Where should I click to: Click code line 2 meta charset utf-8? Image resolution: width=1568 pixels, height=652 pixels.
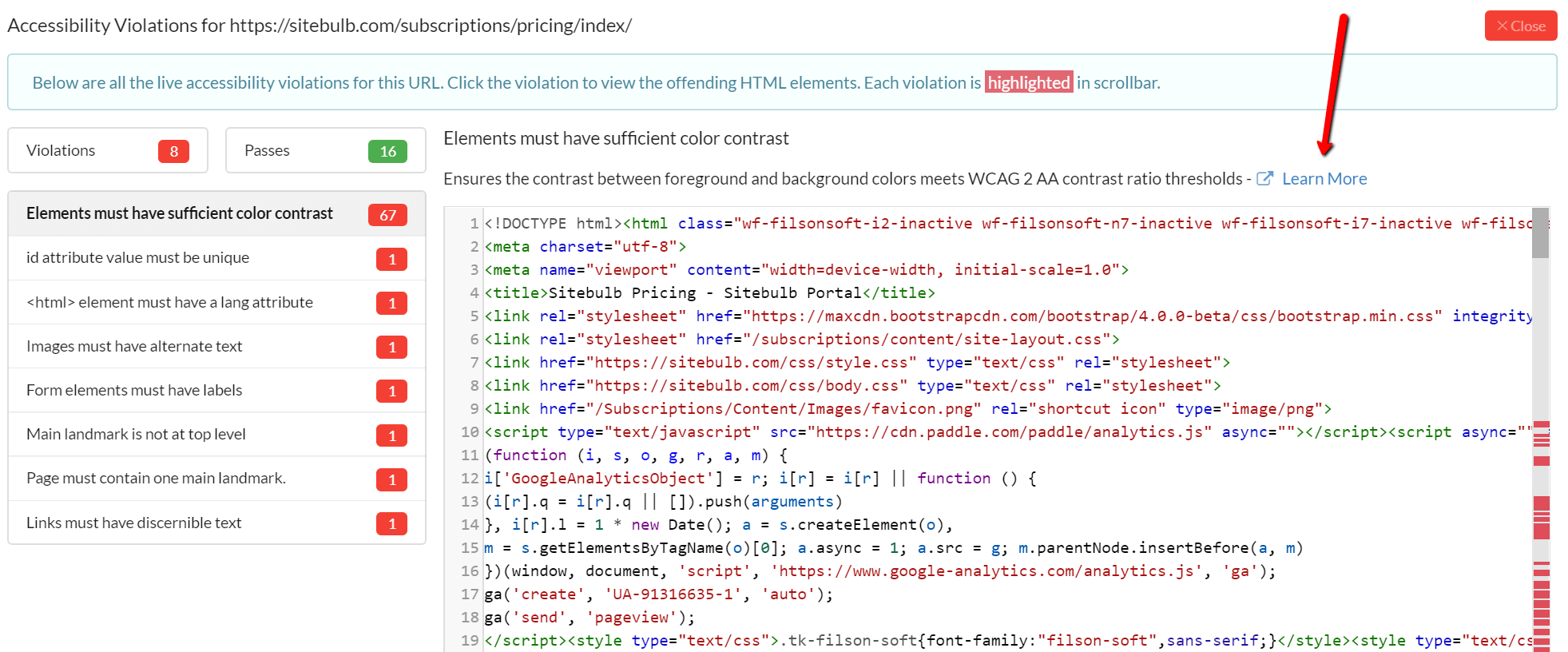[586, 246]
